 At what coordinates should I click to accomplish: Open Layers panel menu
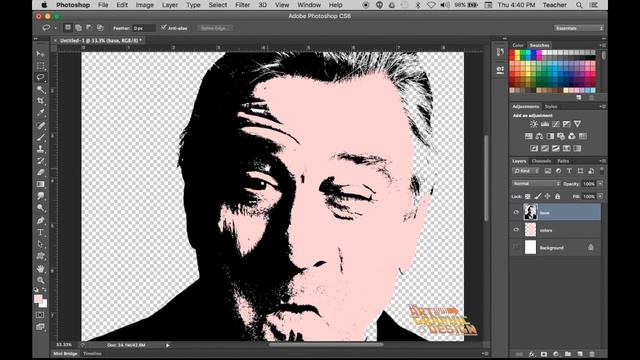602,161
